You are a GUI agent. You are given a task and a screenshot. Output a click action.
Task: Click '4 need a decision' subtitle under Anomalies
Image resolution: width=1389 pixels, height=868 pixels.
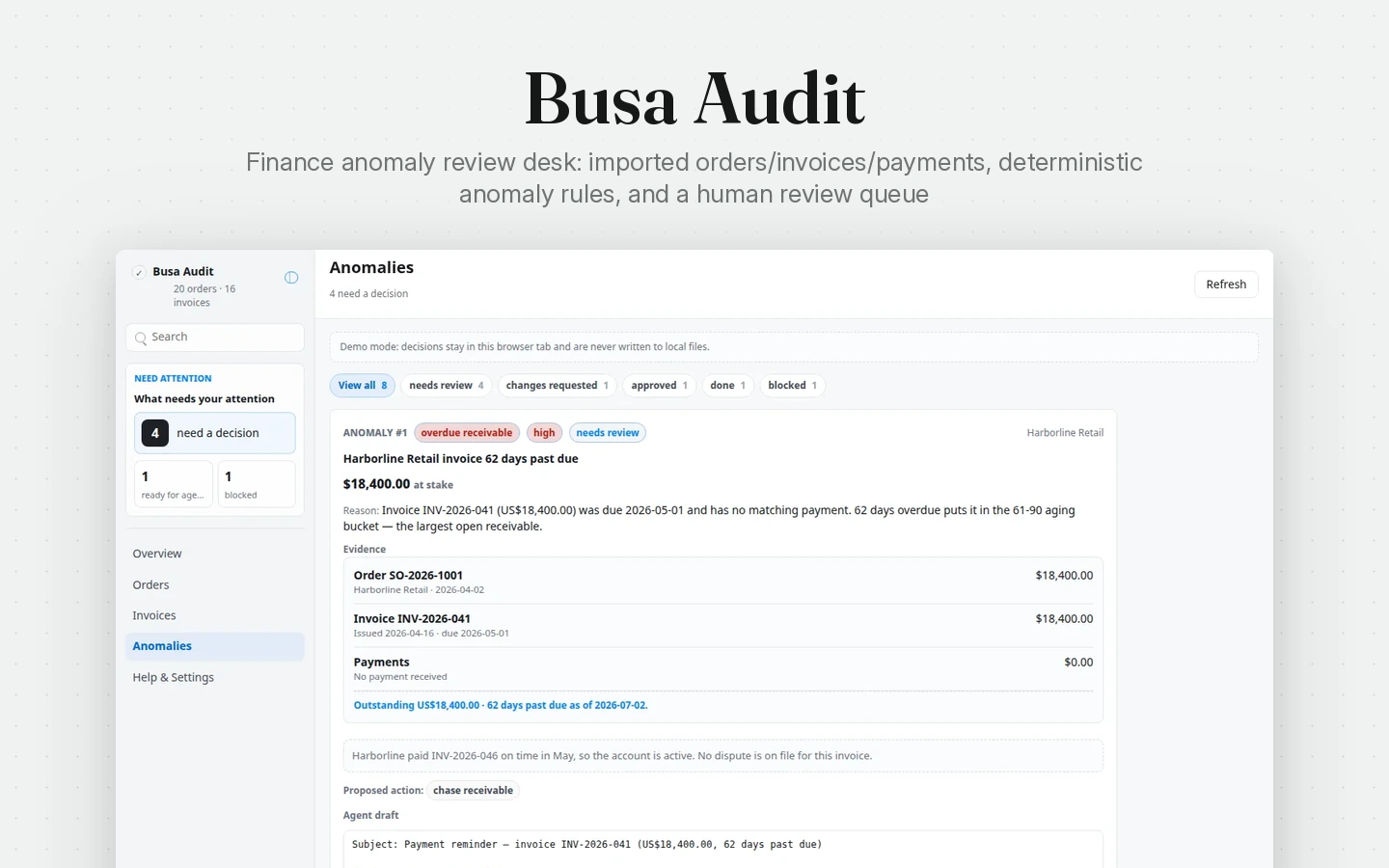[x=368, y=294]
